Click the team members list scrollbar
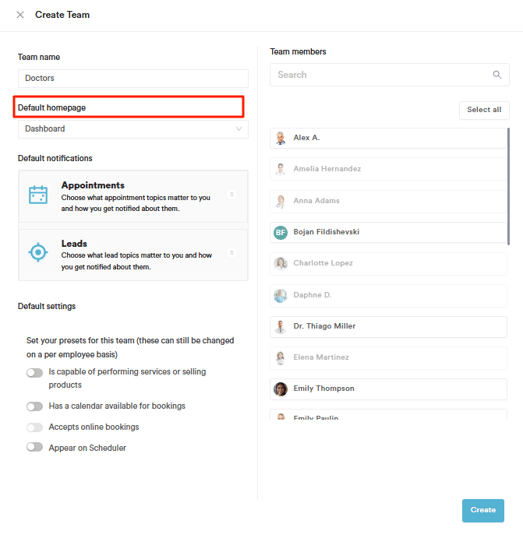Image resolution: width=523 pixels, height=538 pixels. tap(508, 186)
